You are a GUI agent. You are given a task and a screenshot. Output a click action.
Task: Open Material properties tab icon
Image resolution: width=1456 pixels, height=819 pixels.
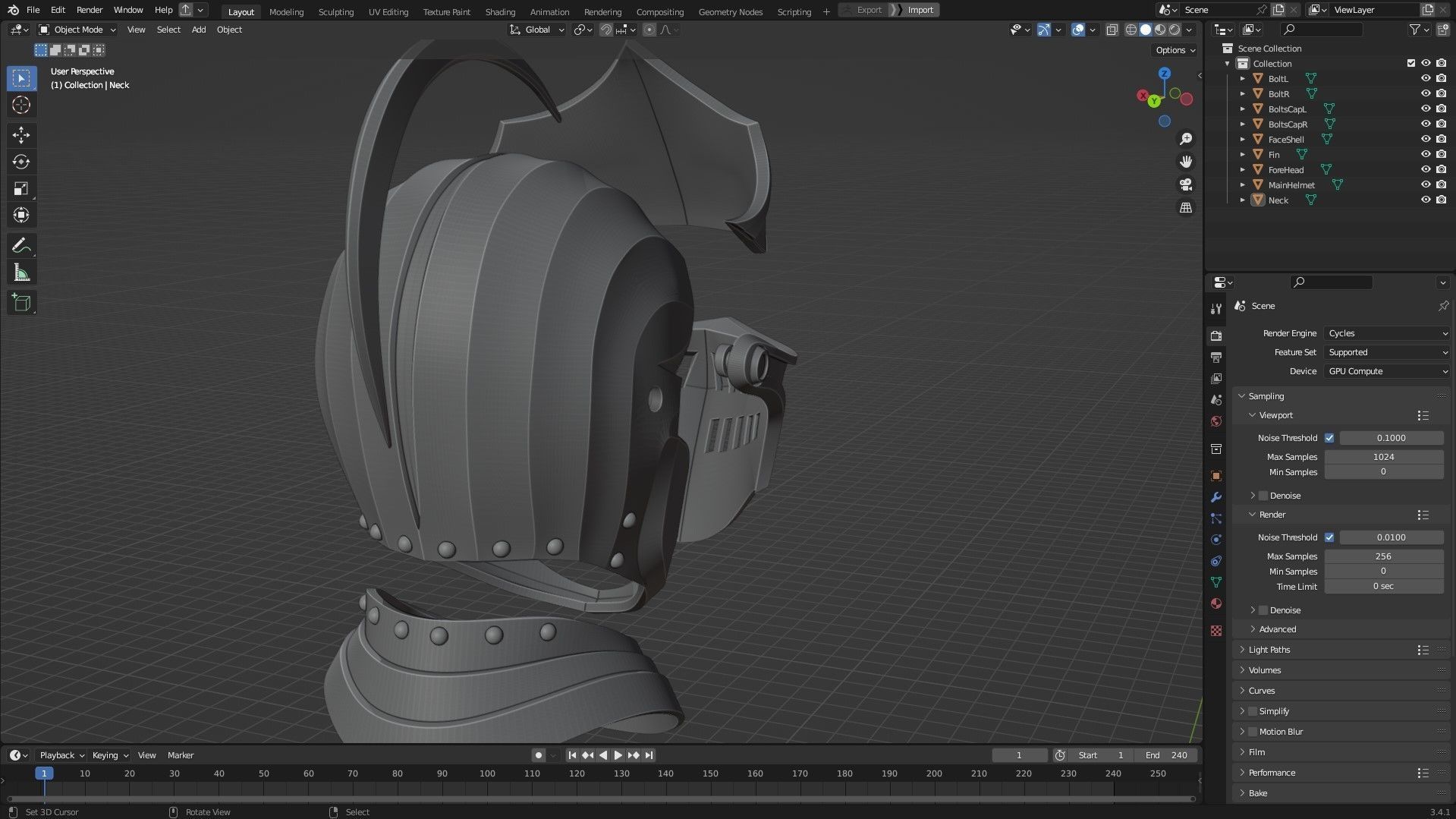click(1216, 603)
